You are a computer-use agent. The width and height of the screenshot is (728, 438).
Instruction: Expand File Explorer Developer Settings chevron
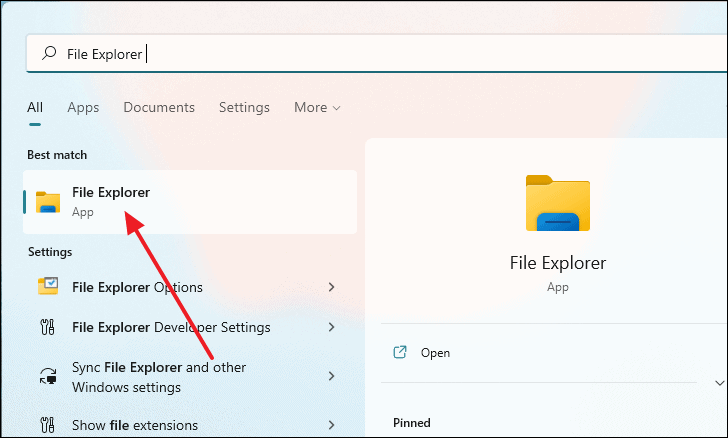332,327
